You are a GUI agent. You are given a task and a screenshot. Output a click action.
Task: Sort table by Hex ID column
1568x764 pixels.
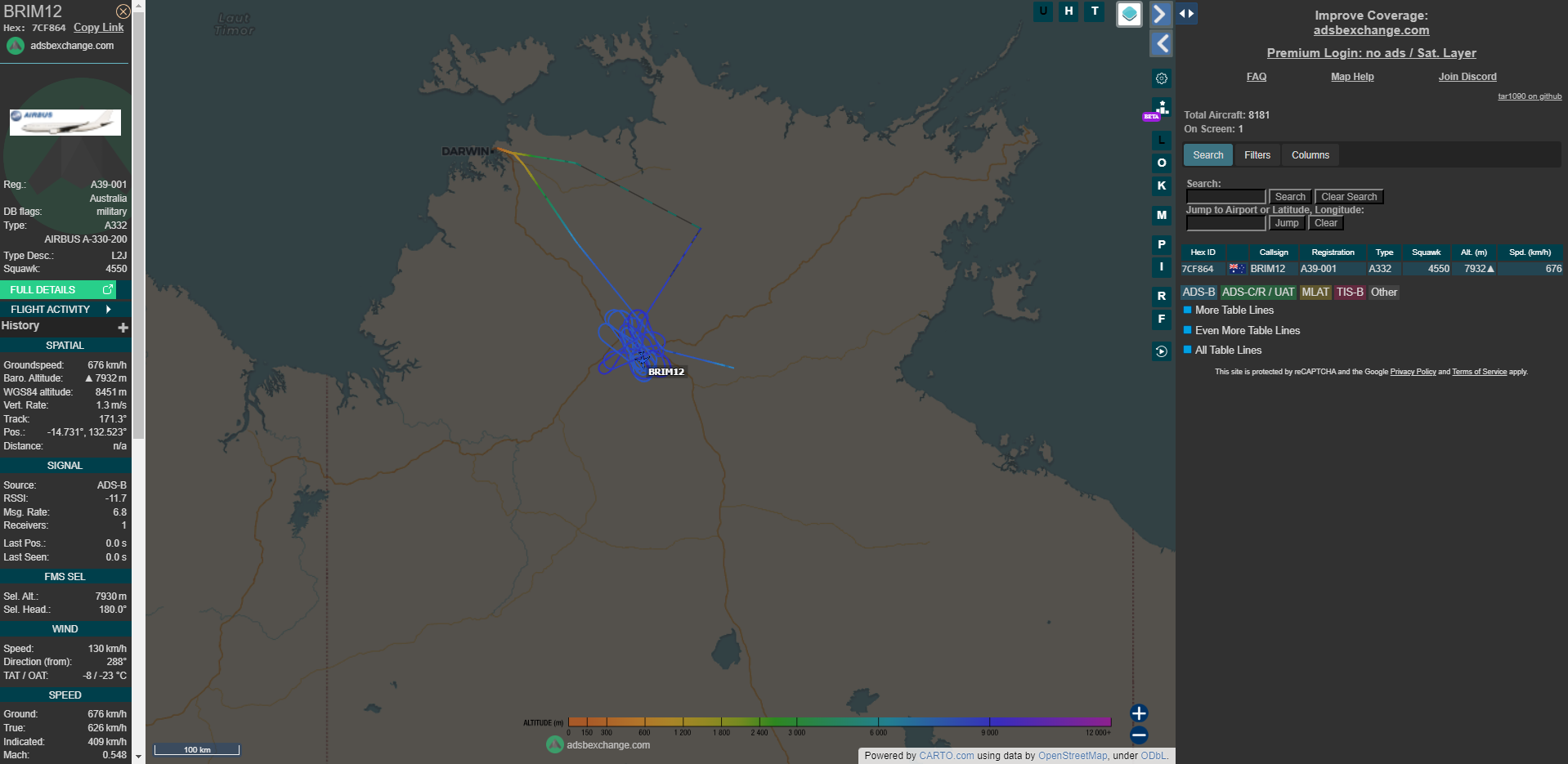coord(1203,252)
